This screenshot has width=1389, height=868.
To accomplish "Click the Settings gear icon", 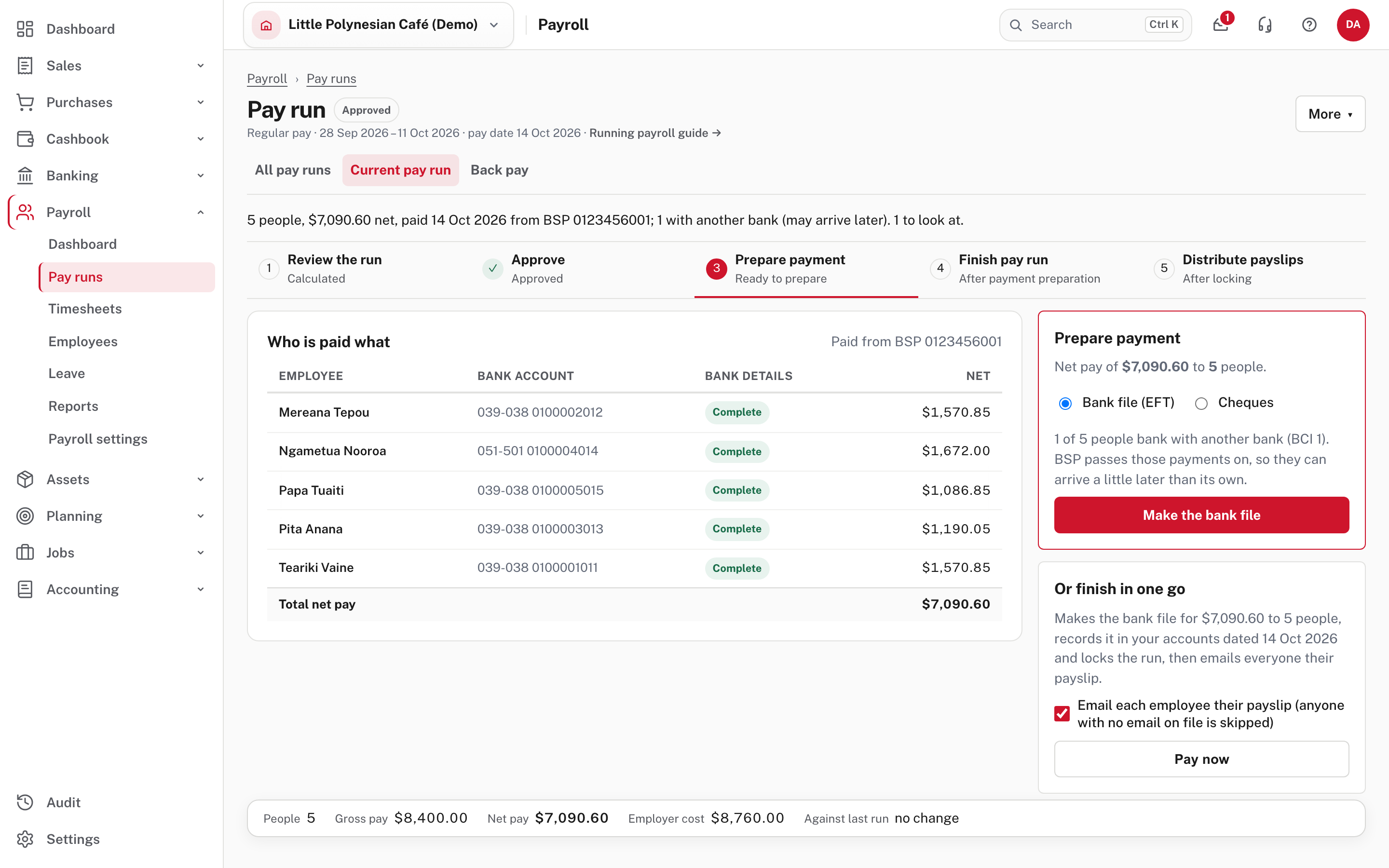I will click(25, 839).
